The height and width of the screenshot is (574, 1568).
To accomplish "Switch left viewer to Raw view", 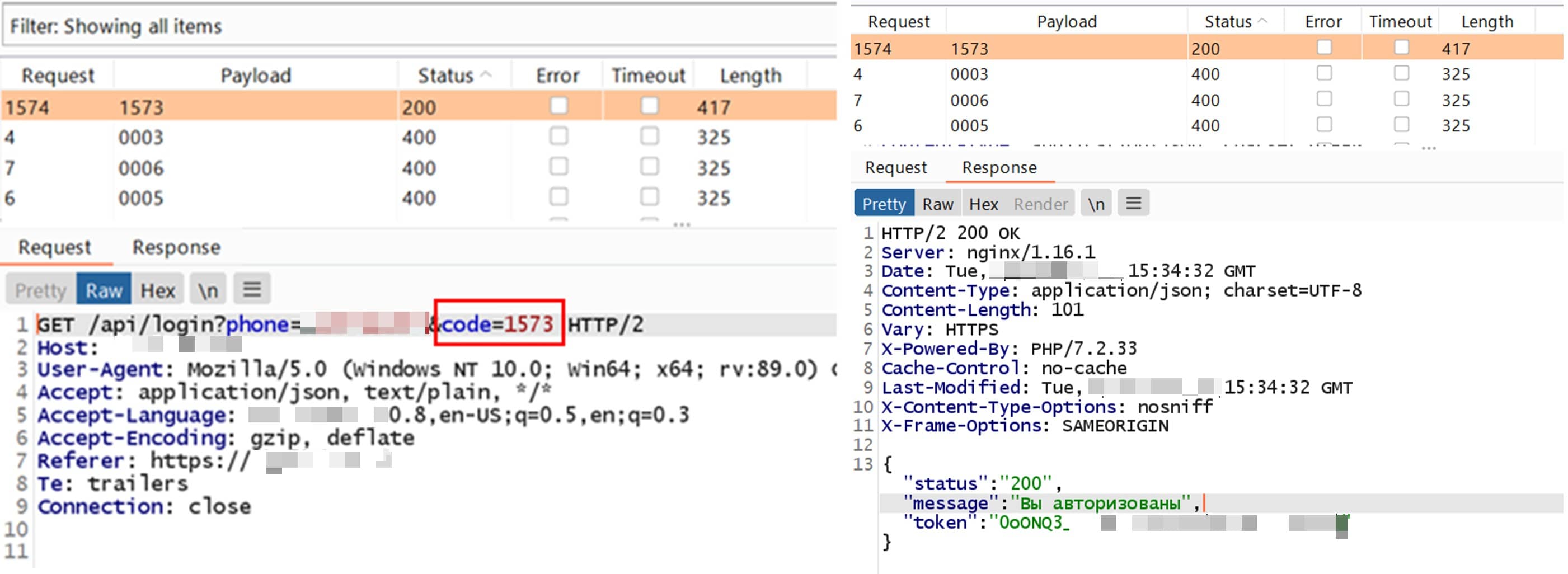I will coord(104,290).
